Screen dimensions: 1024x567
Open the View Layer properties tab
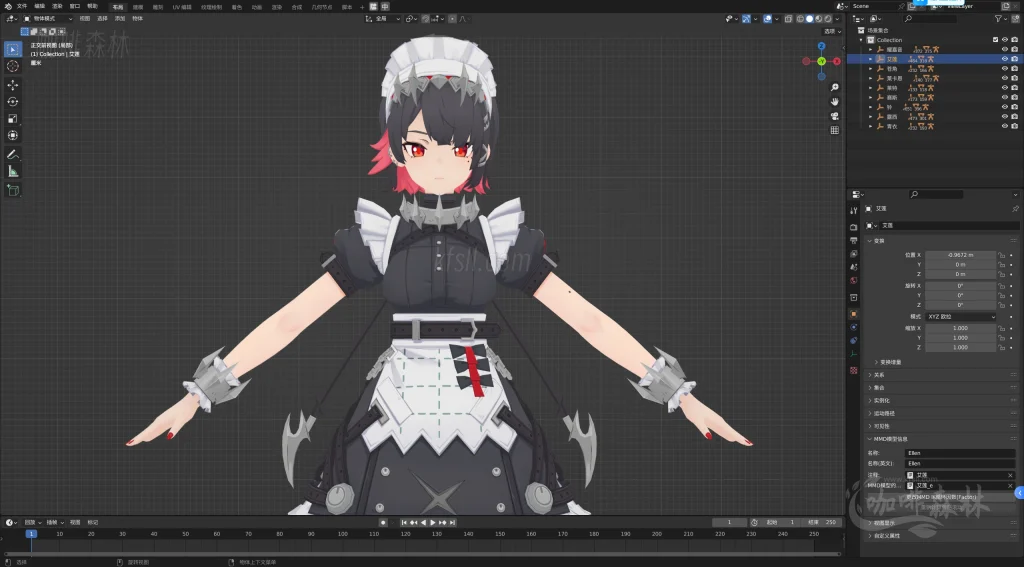click(x=854, y=253)
